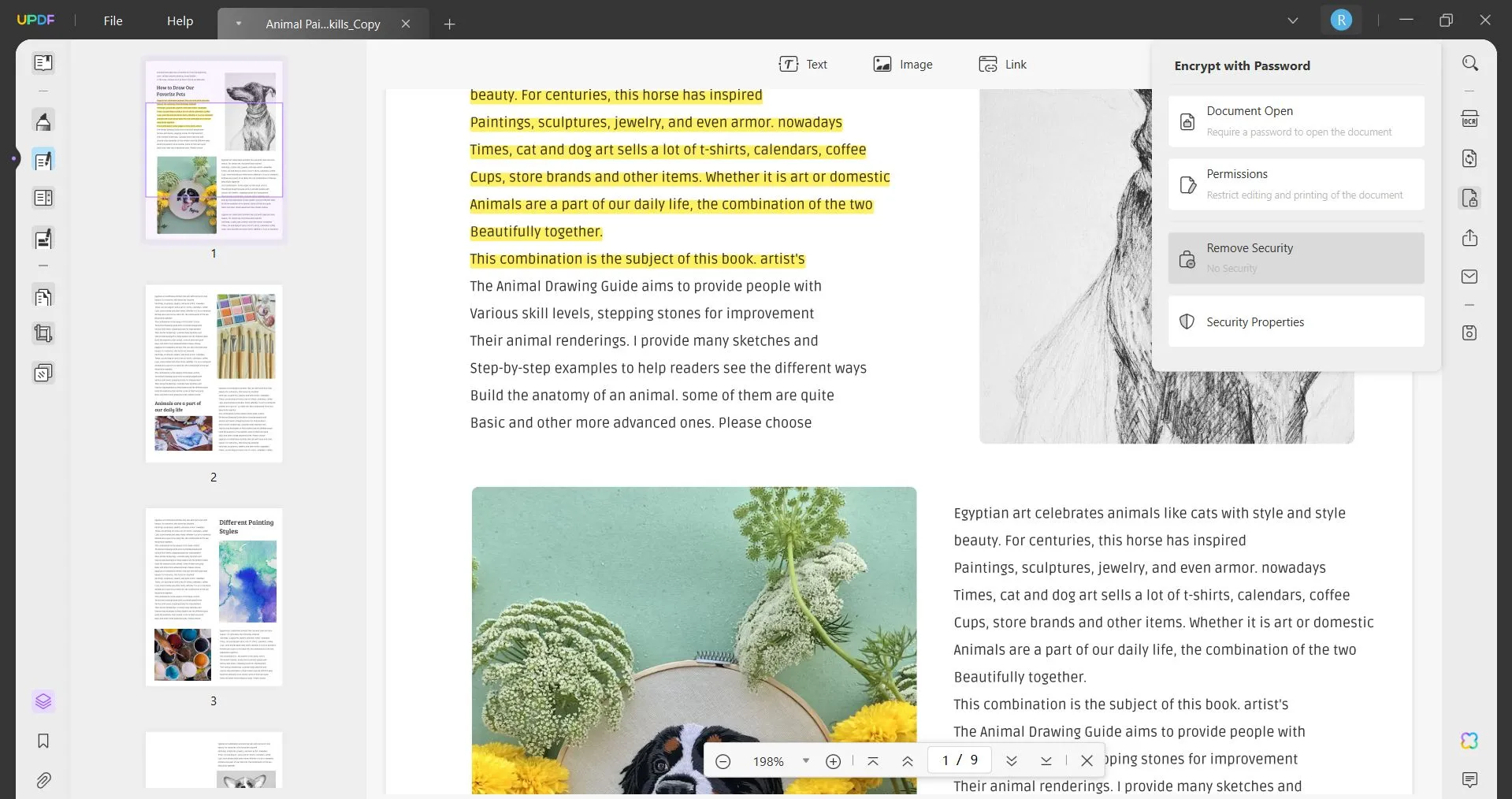Screen dimensions: 1512x799
Task: Open Reader mode icon in left sidebar
Action: coord(43,62)
